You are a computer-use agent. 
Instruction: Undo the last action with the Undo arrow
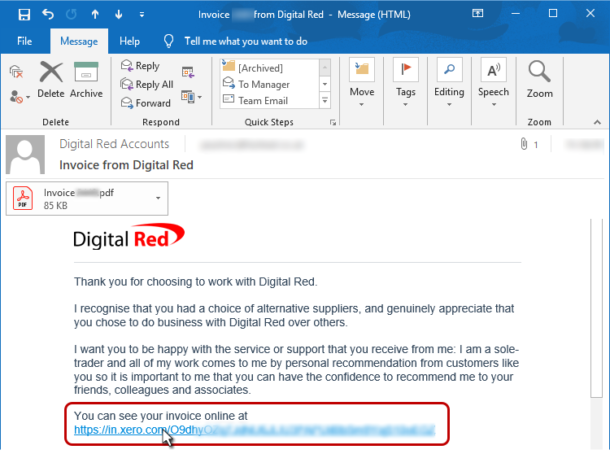point(48,15)
